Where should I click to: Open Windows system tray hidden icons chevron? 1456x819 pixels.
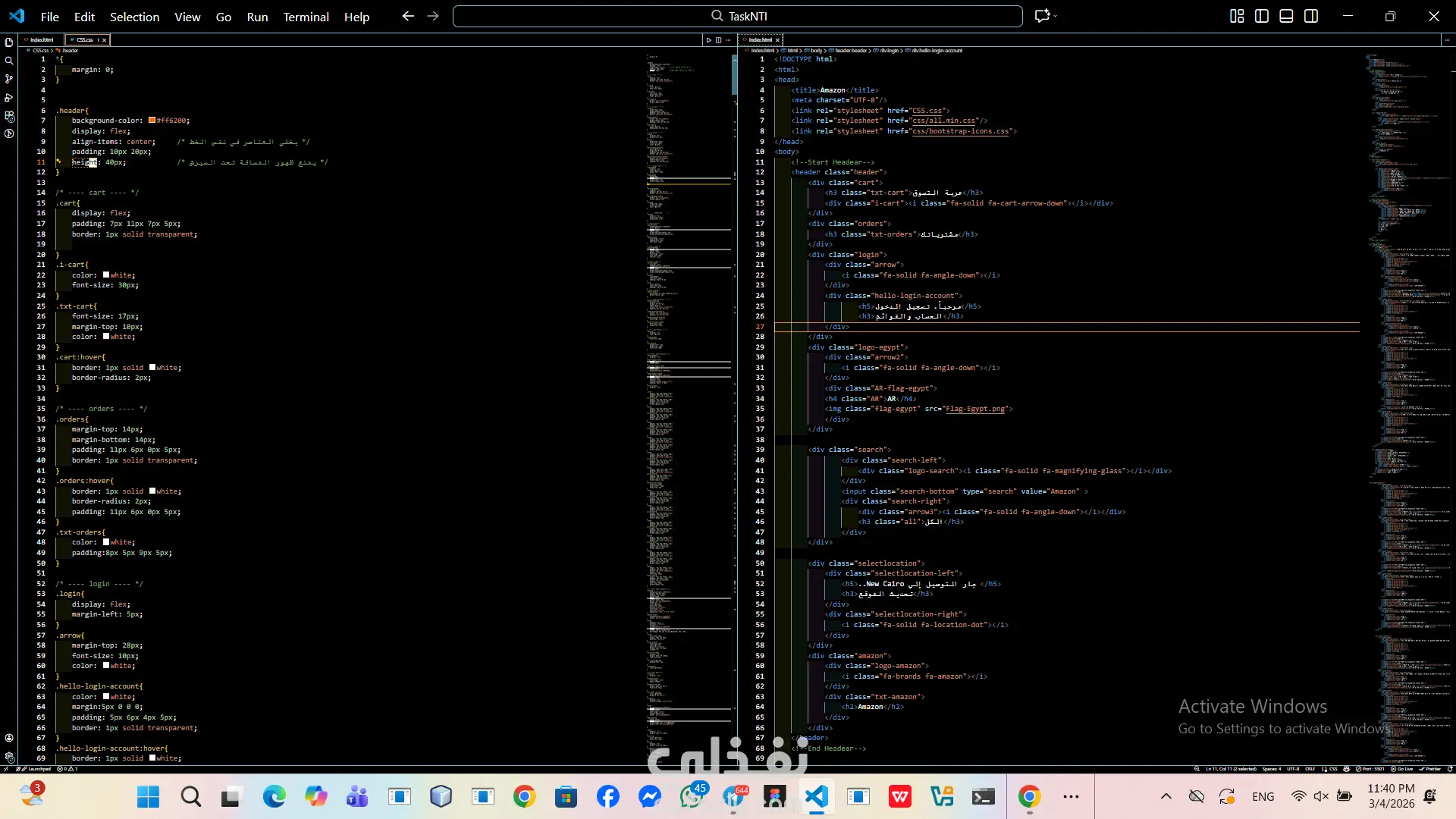[x=1166, y=796]
